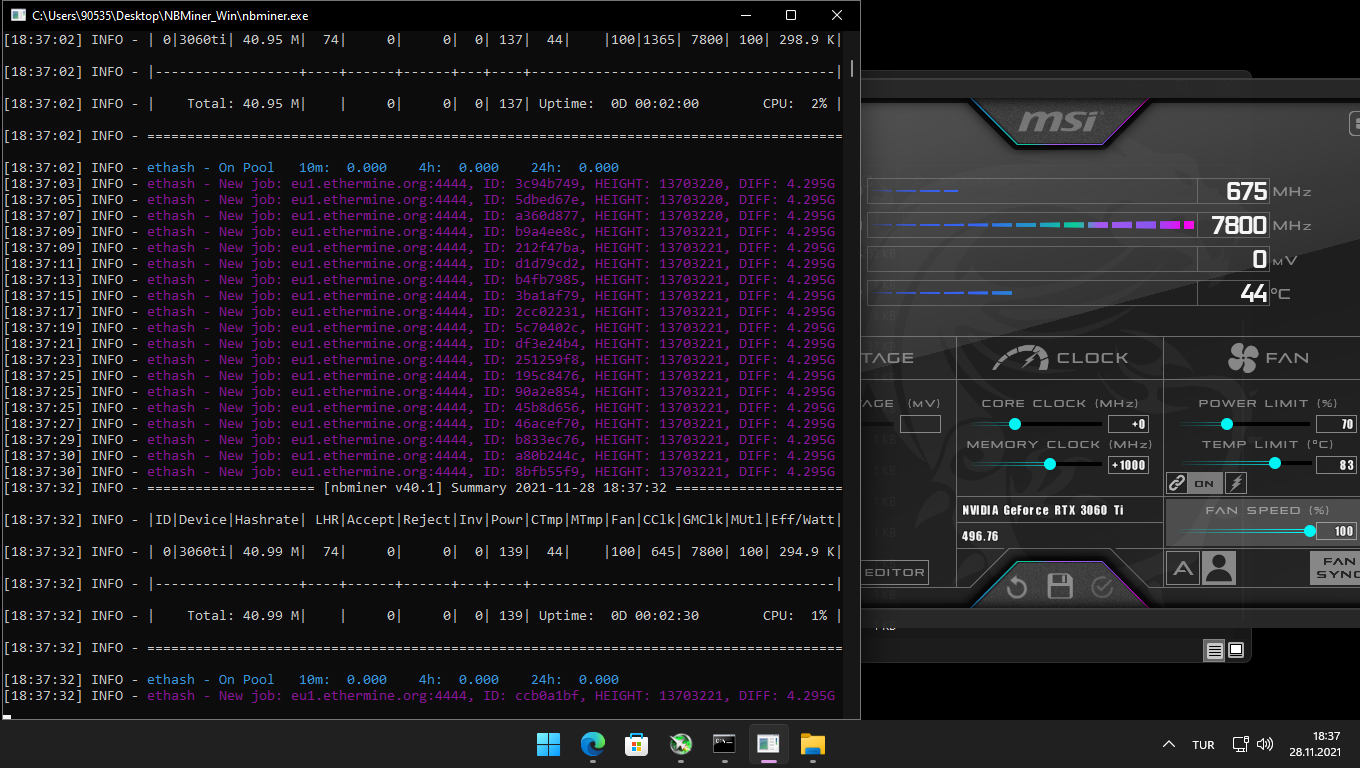This screenshot has height=768, width=1360.
Task: Click the 44 °C temperature readout
Action: click(x=1255, y=293)
